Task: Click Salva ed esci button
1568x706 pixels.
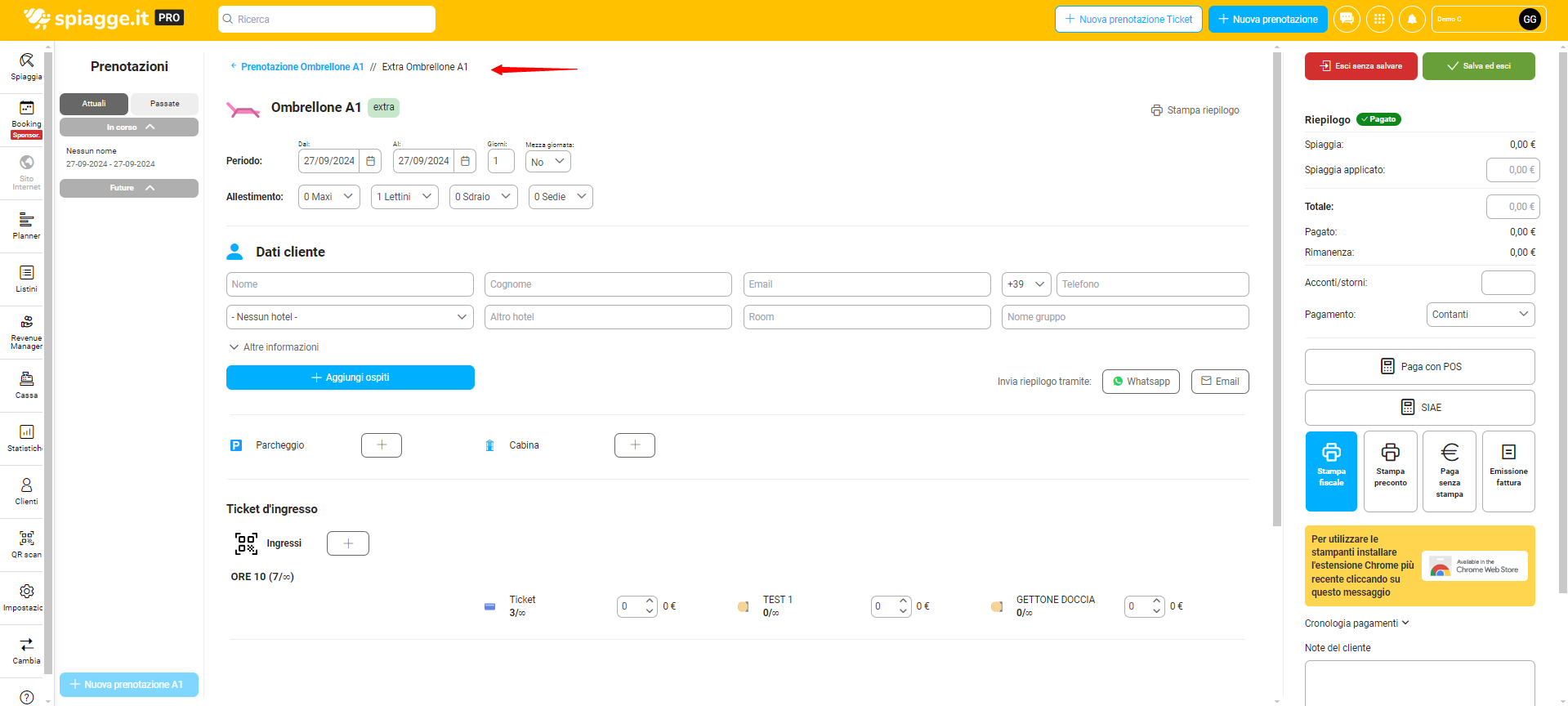Action: (1478, 66)
